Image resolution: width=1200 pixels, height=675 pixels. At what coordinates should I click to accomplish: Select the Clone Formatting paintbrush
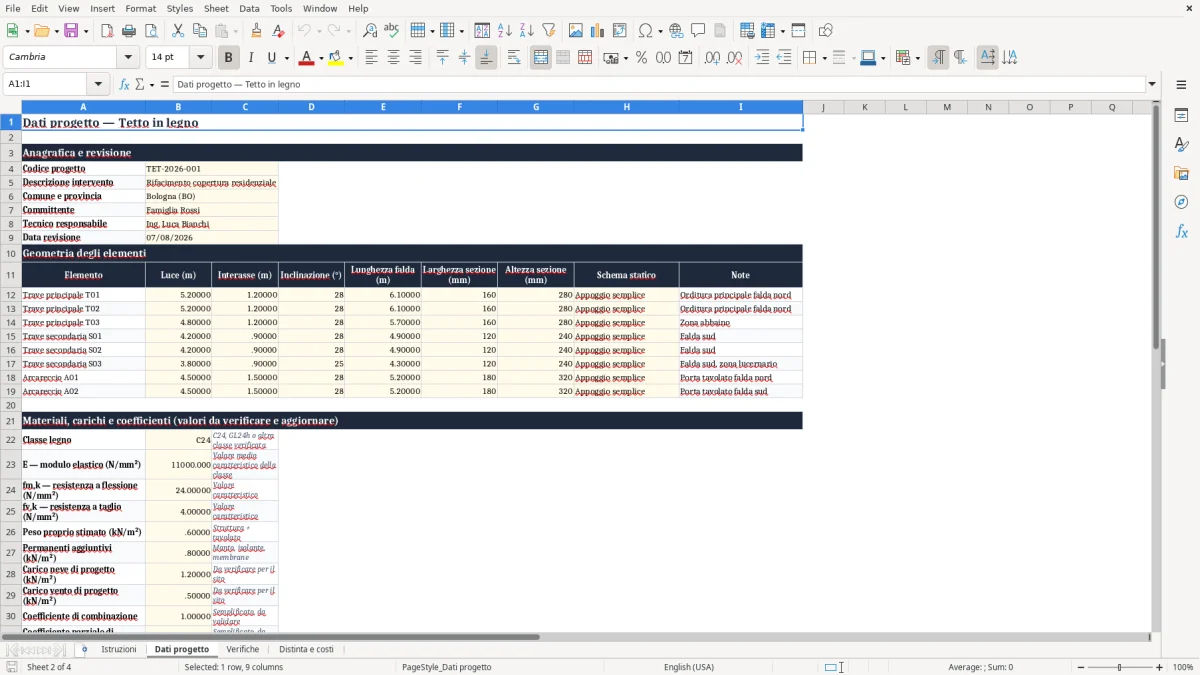coord(257,31)
